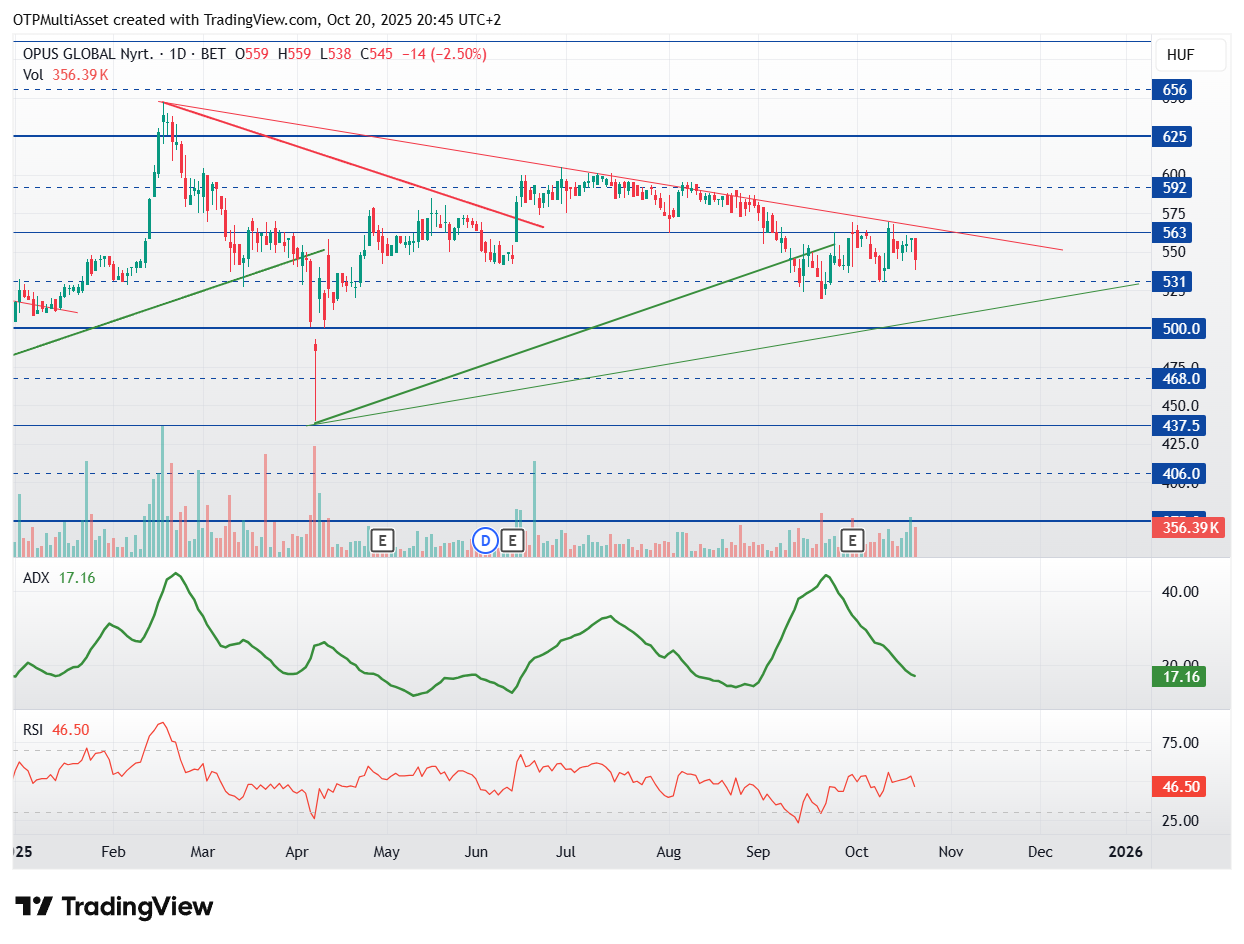Click the Vol indicator legend
Viewport: 1244px width, 944px height.
point(65,74)
